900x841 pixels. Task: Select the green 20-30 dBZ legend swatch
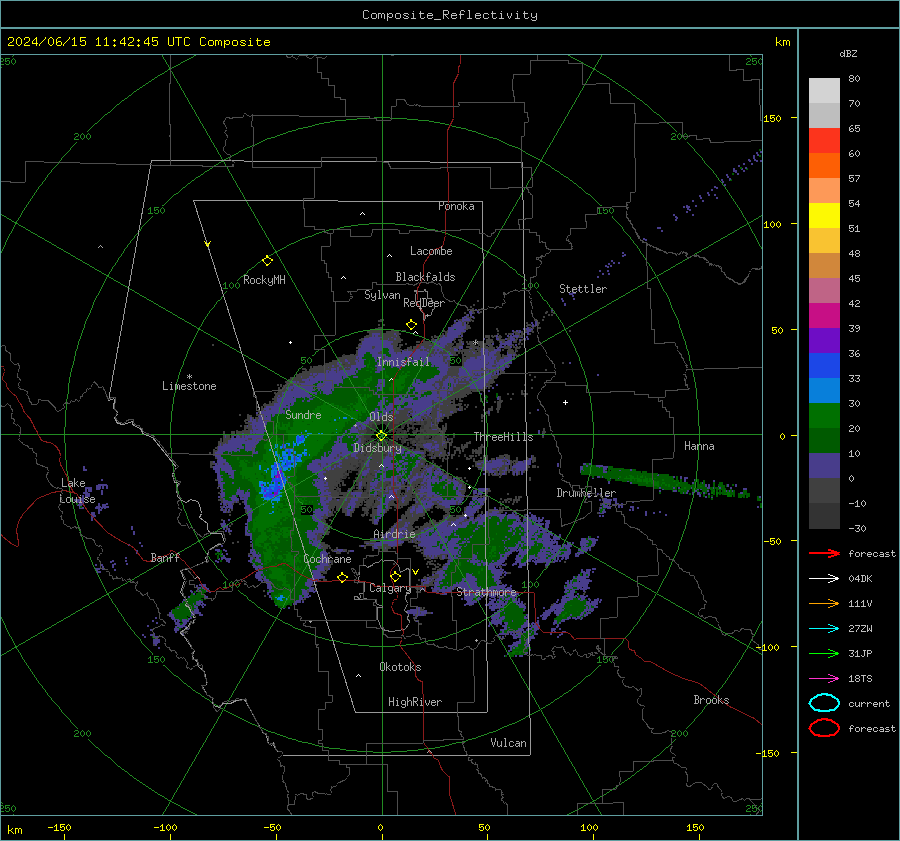[x=824, y=416]
